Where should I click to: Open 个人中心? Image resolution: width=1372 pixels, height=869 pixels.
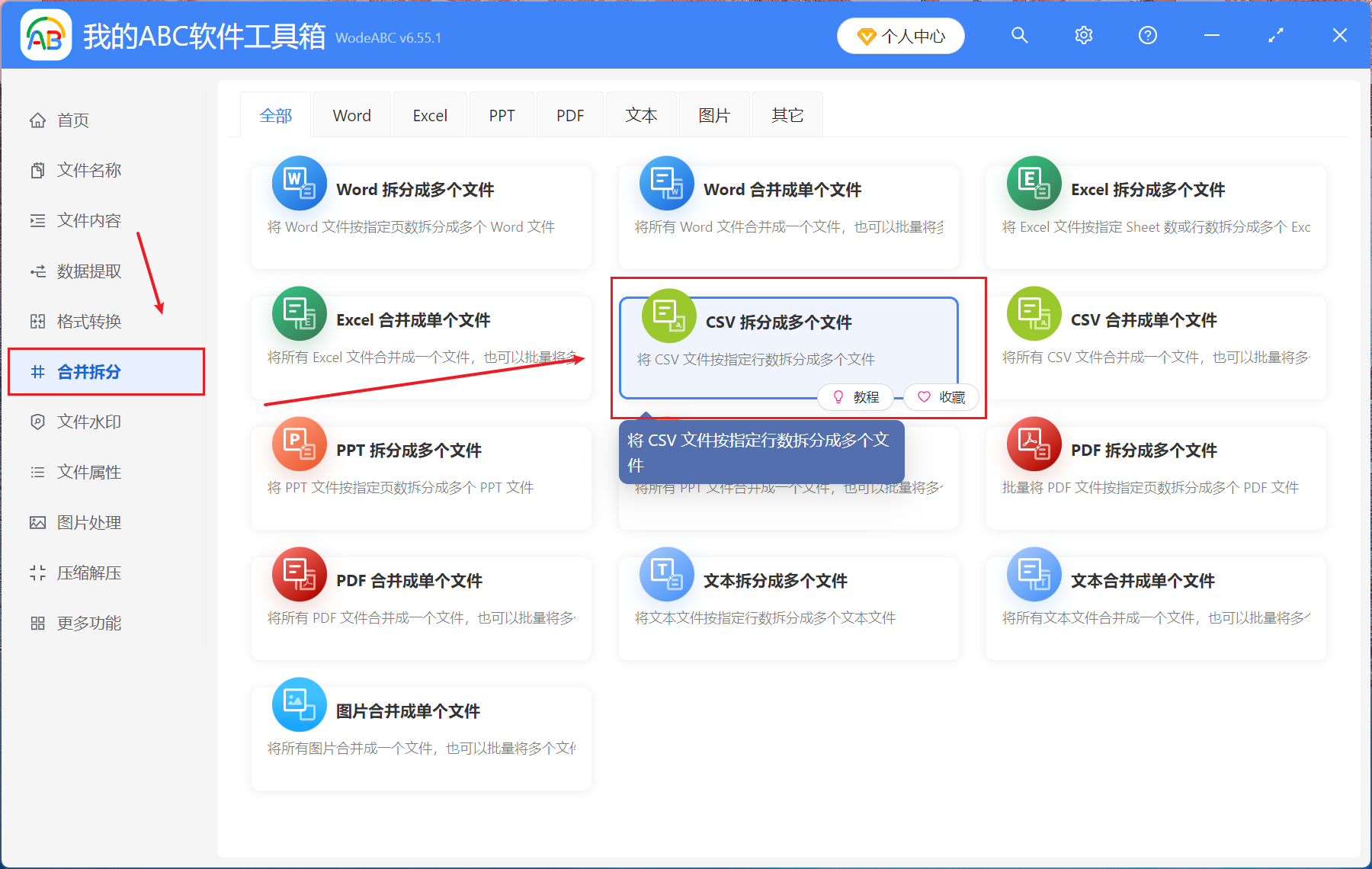click(900, 35)
